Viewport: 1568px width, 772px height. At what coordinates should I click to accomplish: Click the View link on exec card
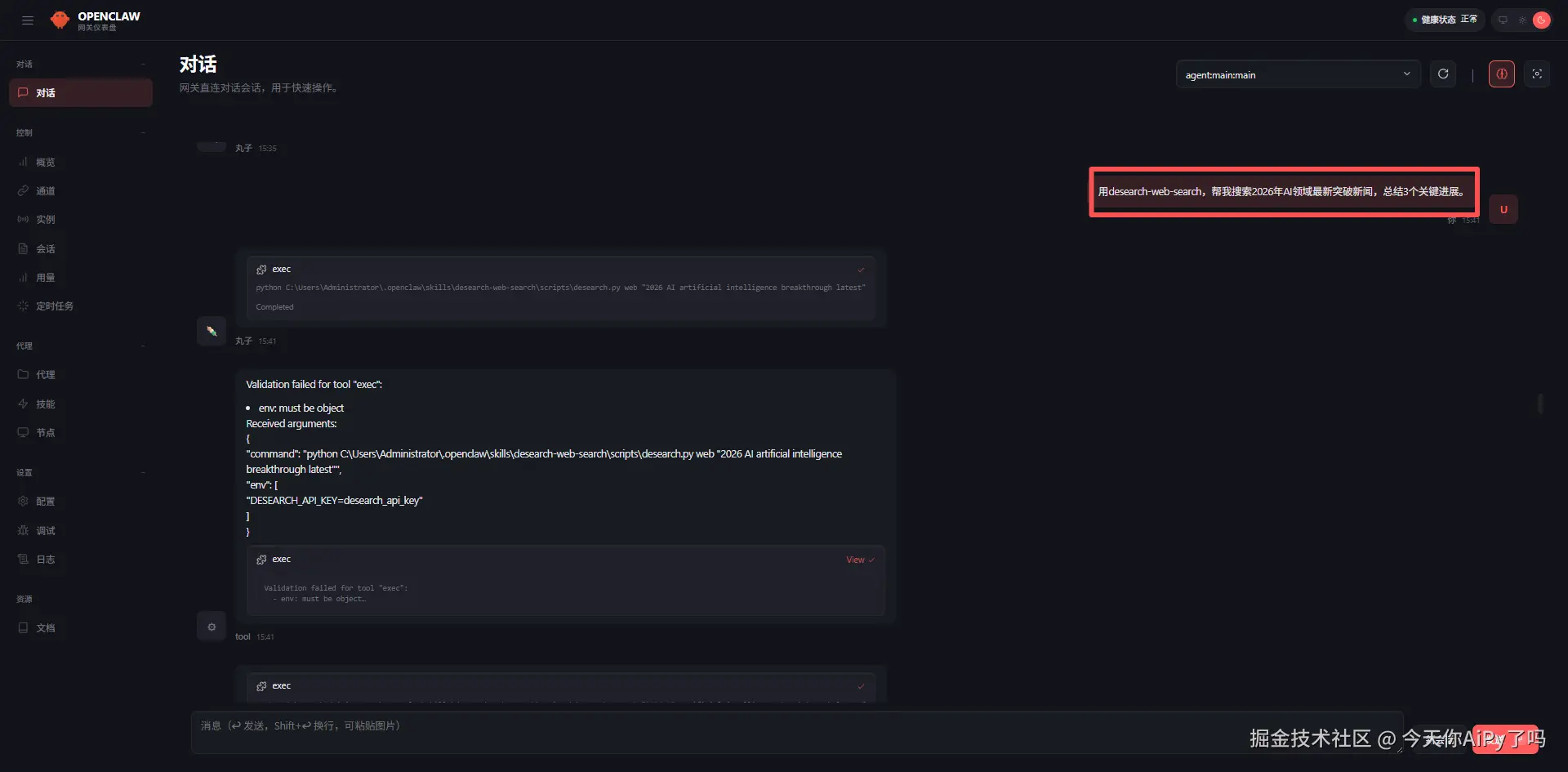pyautogui.click(x=855, y=560)
